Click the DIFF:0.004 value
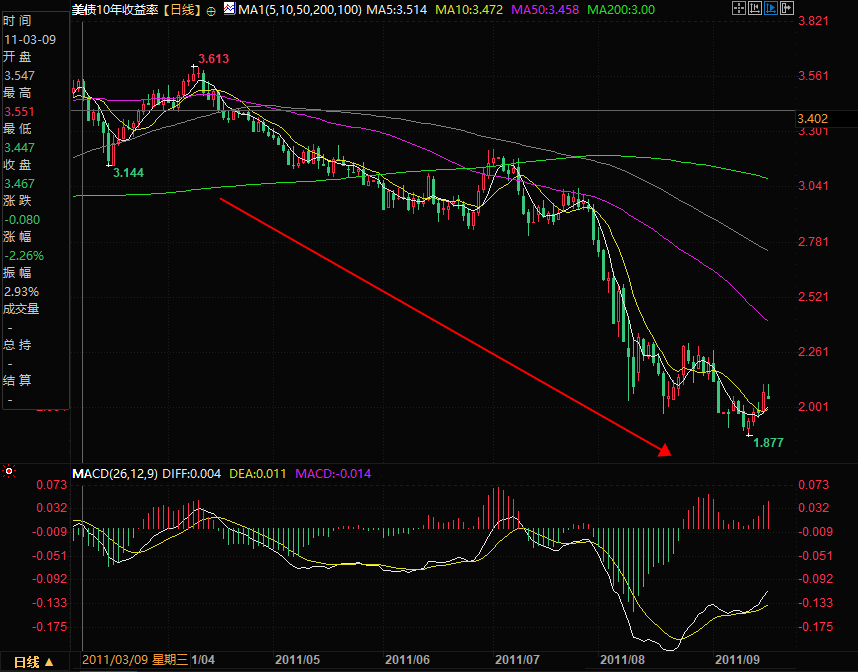 [192, 473]
